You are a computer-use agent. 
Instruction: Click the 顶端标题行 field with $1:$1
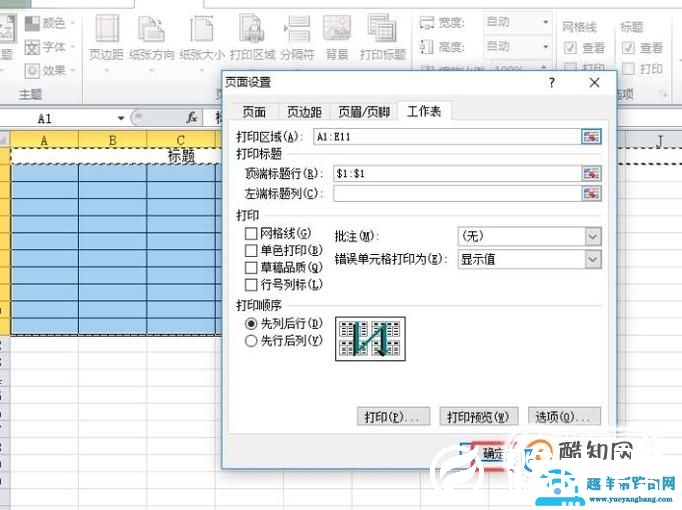click(457, 173)
